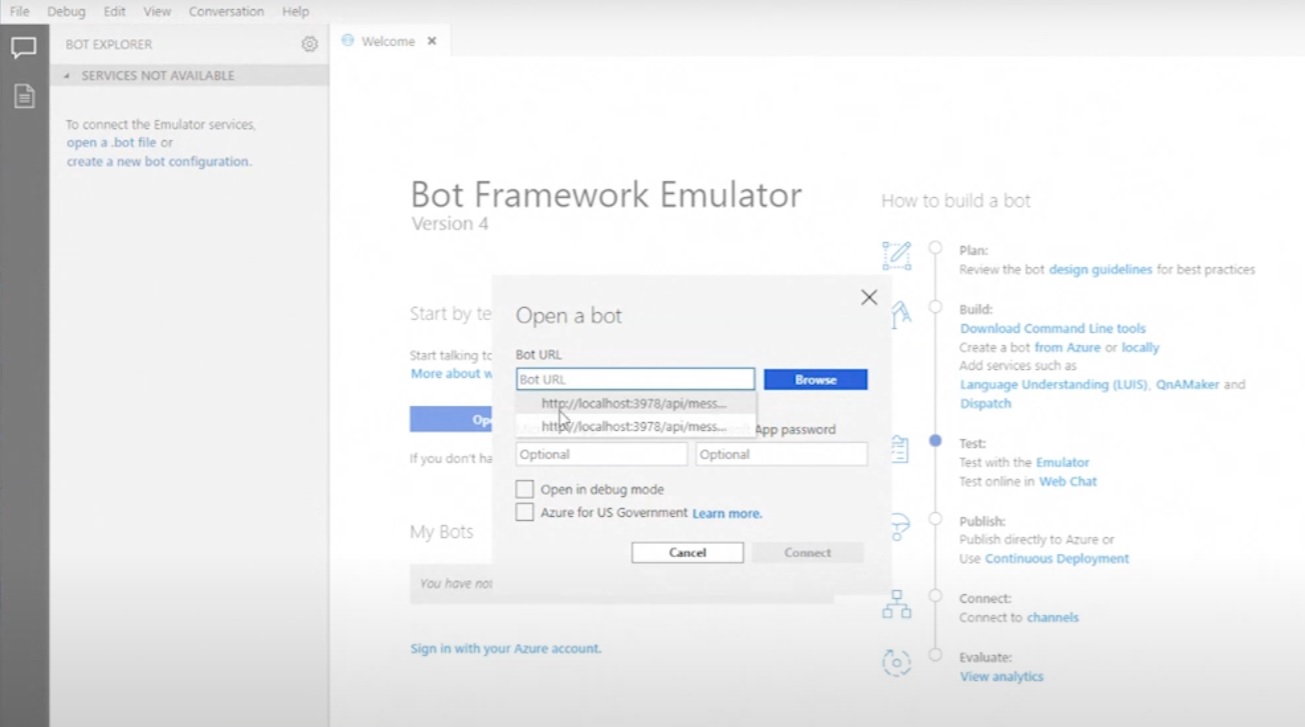Select first localhost:3978 URL suggestion
This screenshot has width=1305, height=727.
tap(636, 403)
